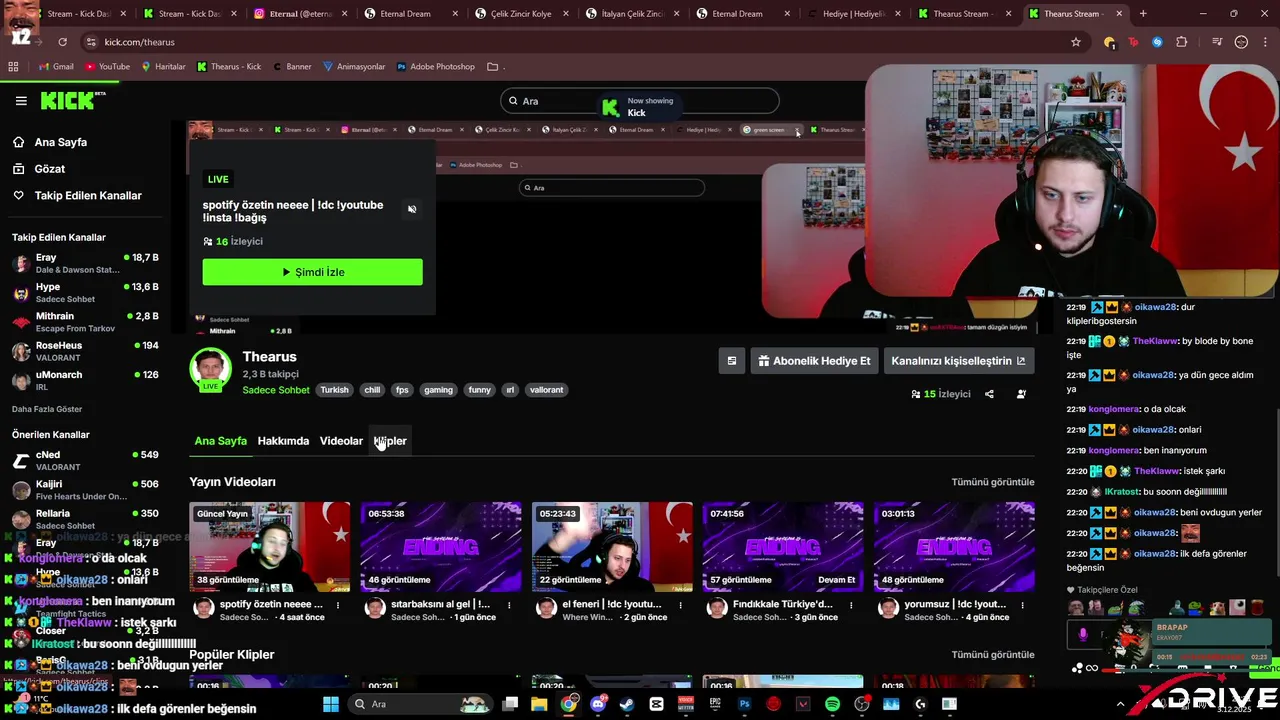Screen dimensions: 1280x720
Task: Select the Mithrain channel in the sidebar
Action: pos(85,322)
